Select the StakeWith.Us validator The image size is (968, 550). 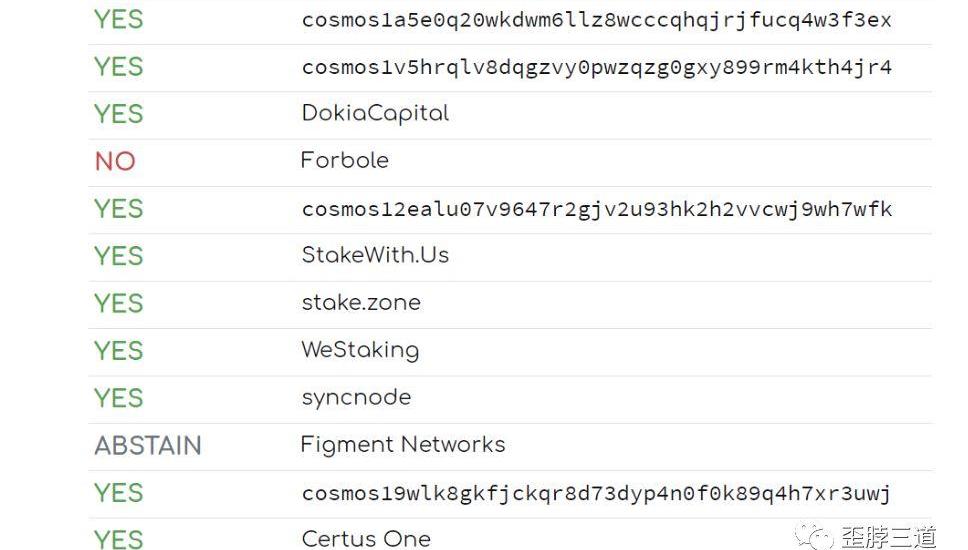375,255
